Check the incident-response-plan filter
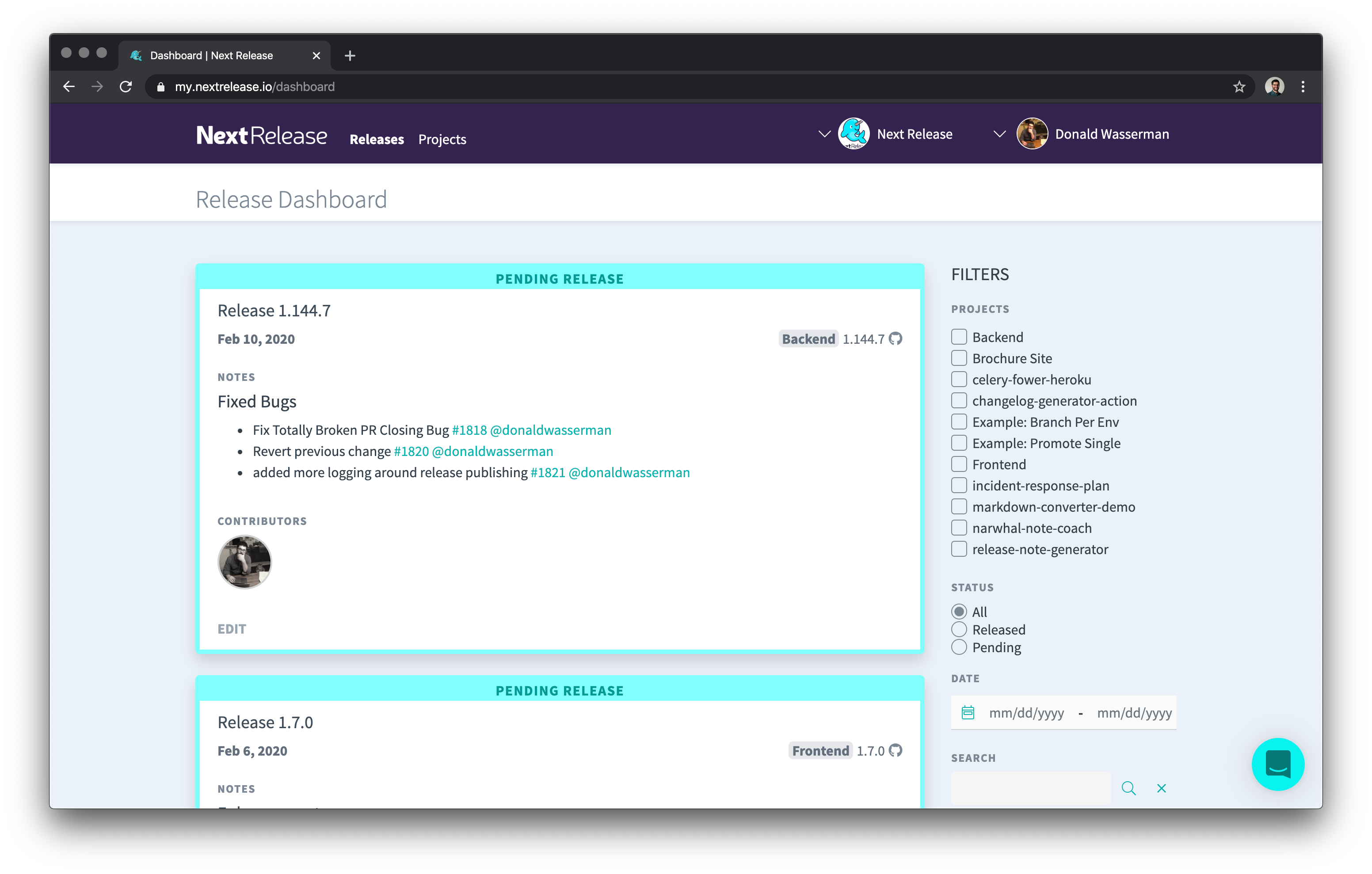The image size is (1372, 874). [959, 486]
